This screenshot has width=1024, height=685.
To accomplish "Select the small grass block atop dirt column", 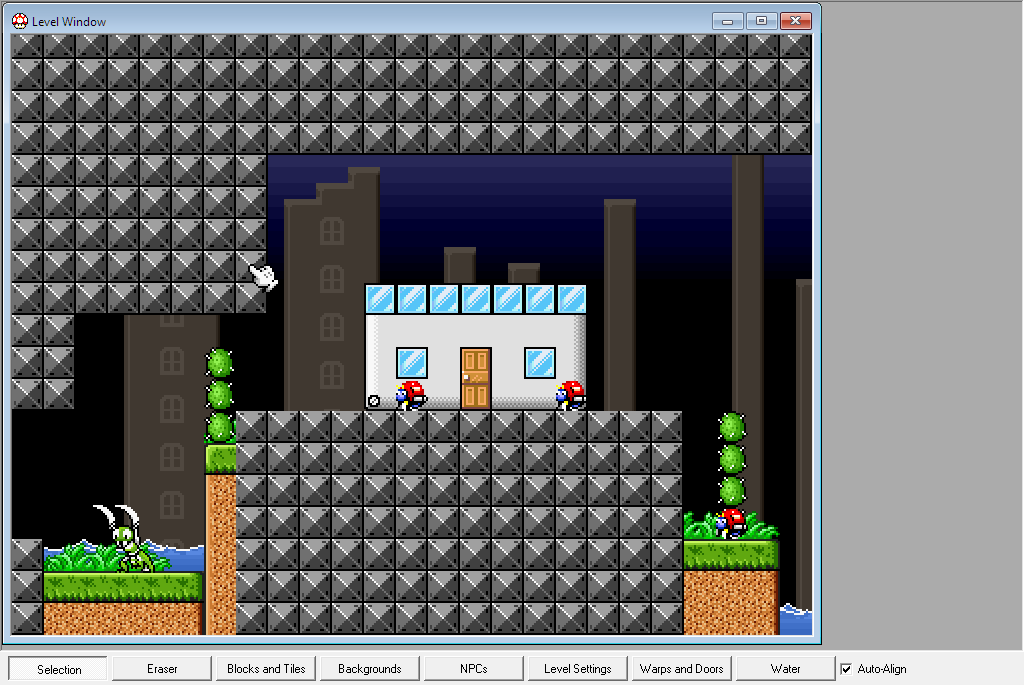I will pyautogui.click(x=221, y=459).
